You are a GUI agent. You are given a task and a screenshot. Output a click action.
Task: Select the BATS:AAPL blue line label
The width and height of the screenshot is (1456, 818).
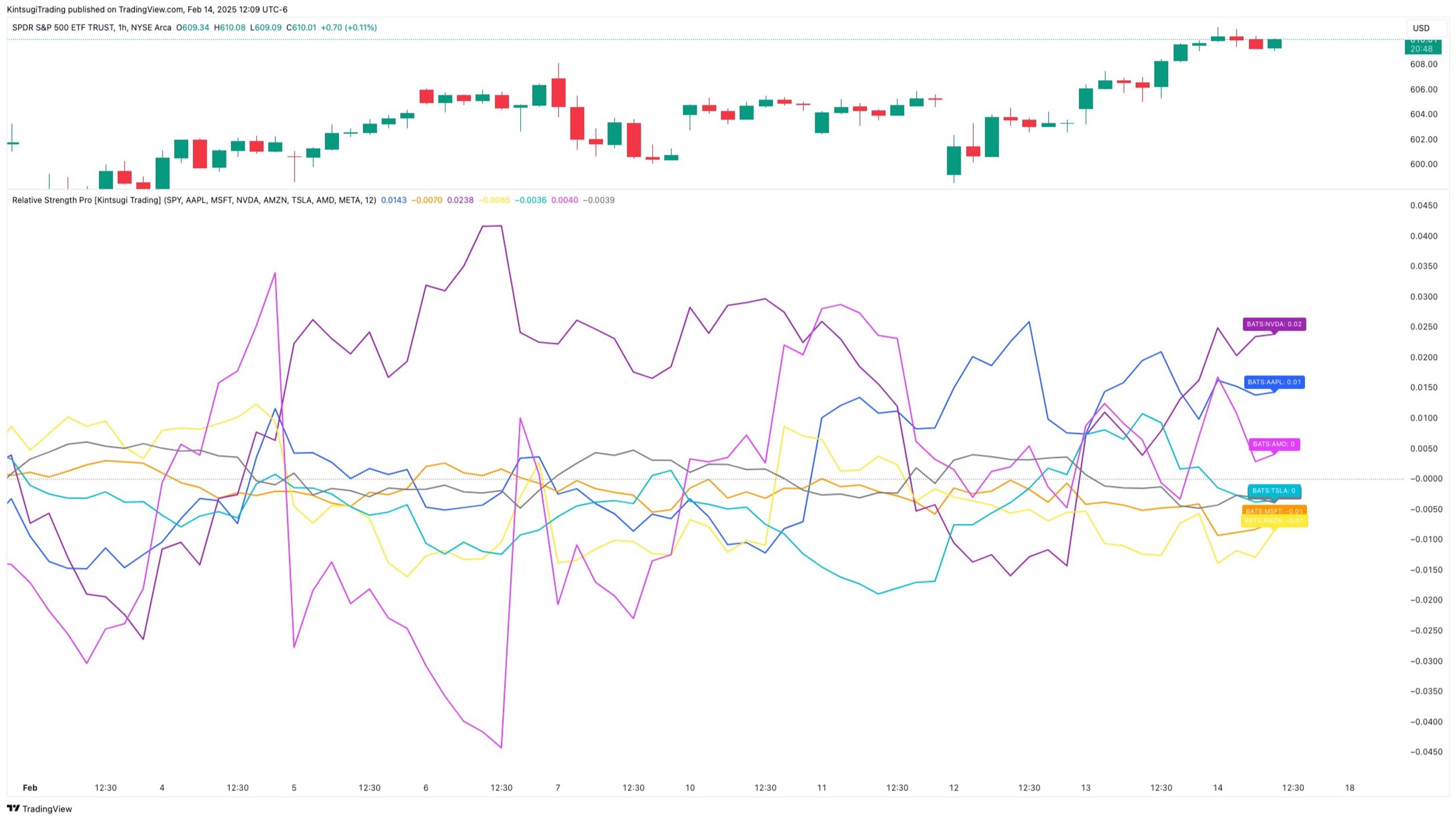click(x=1274, y=382)
